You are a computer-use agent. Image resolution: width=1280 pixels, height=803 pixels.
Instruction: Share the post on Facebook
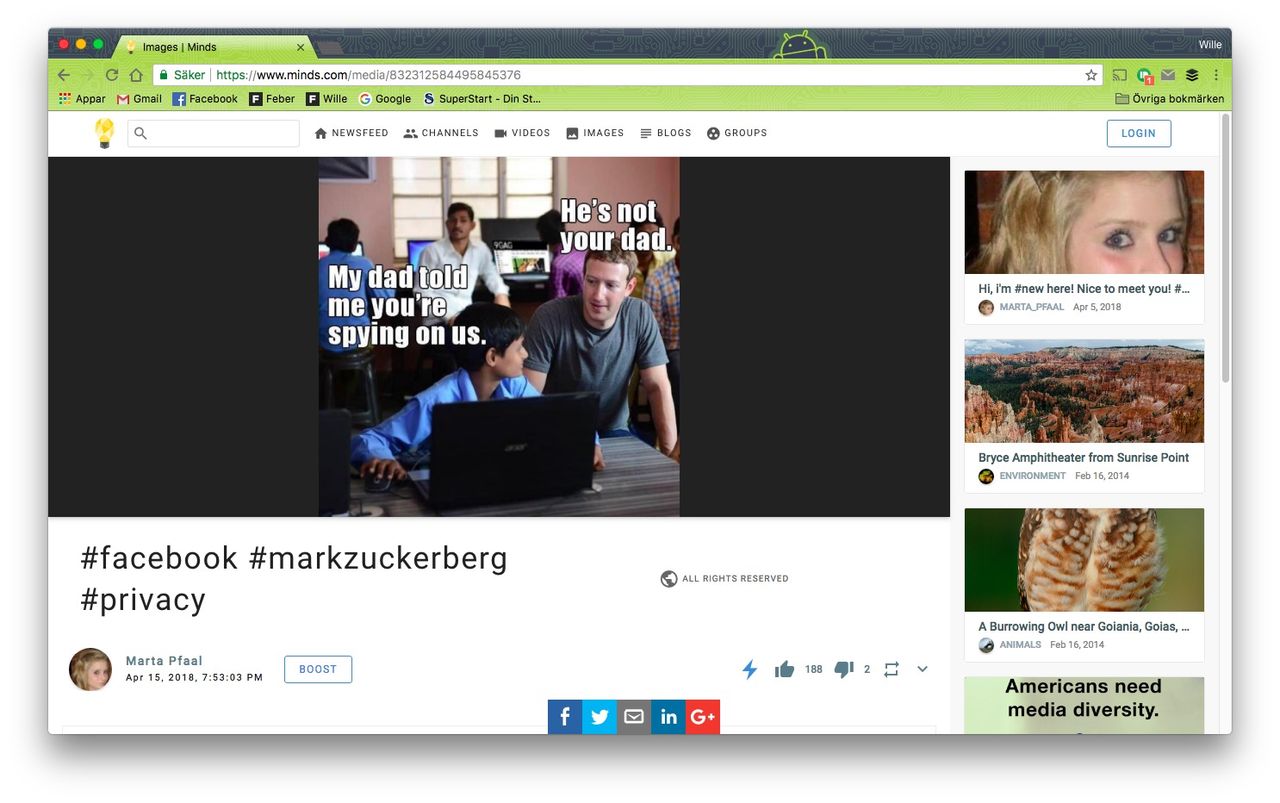pos(564,716)
